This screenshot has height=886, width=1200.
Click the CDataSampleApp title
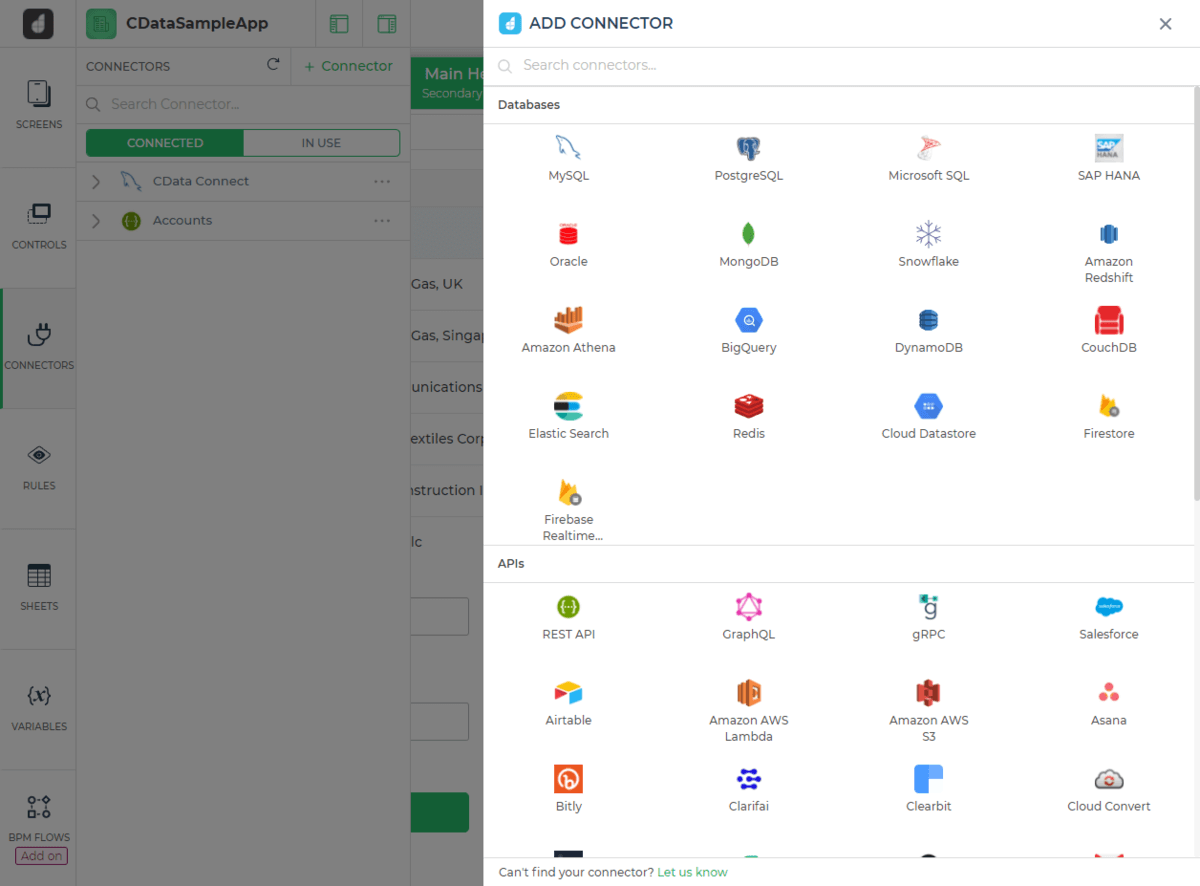click(x=197, y=23)
